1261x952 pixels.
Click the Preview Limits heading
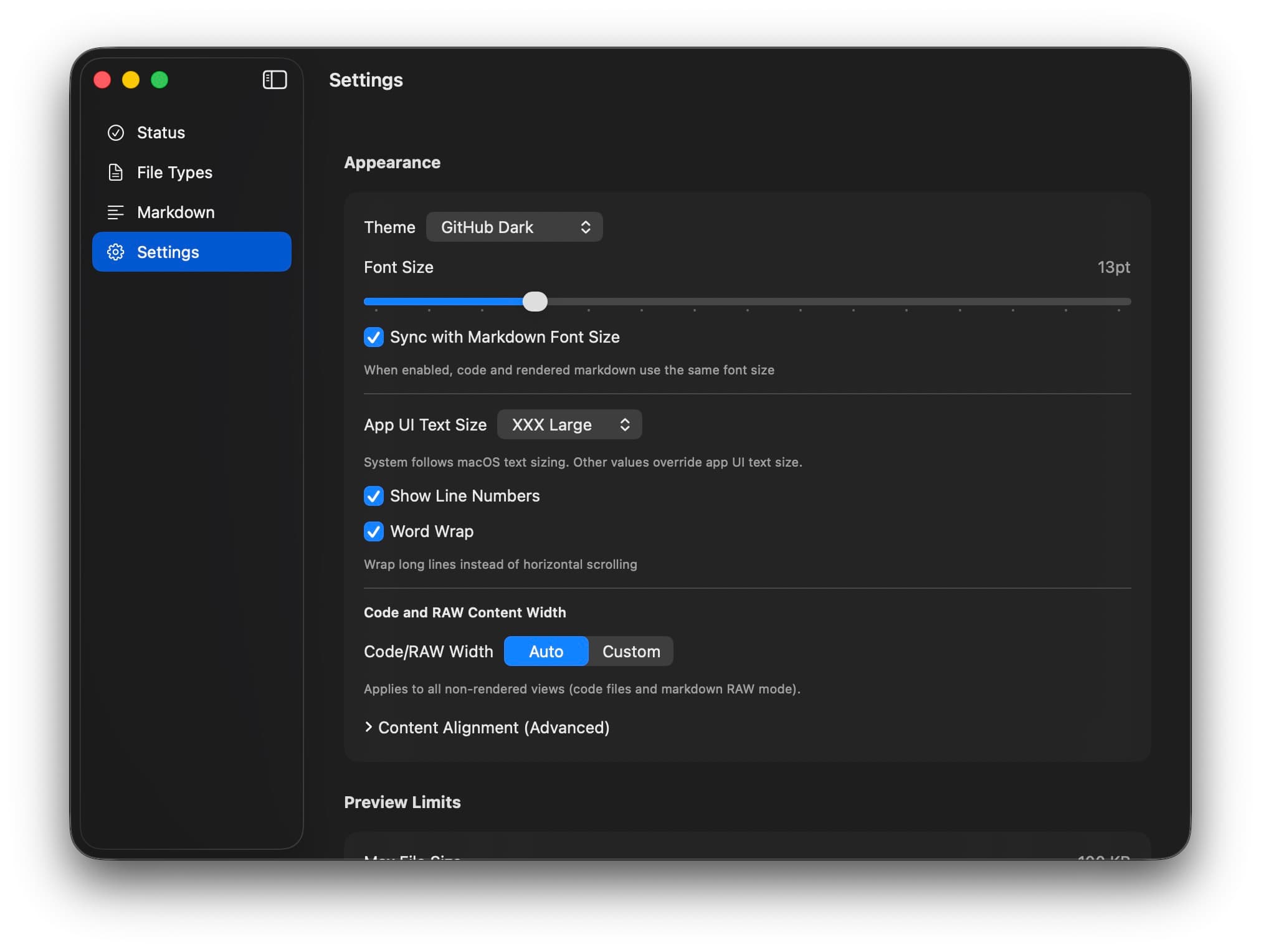pos(402,802)
